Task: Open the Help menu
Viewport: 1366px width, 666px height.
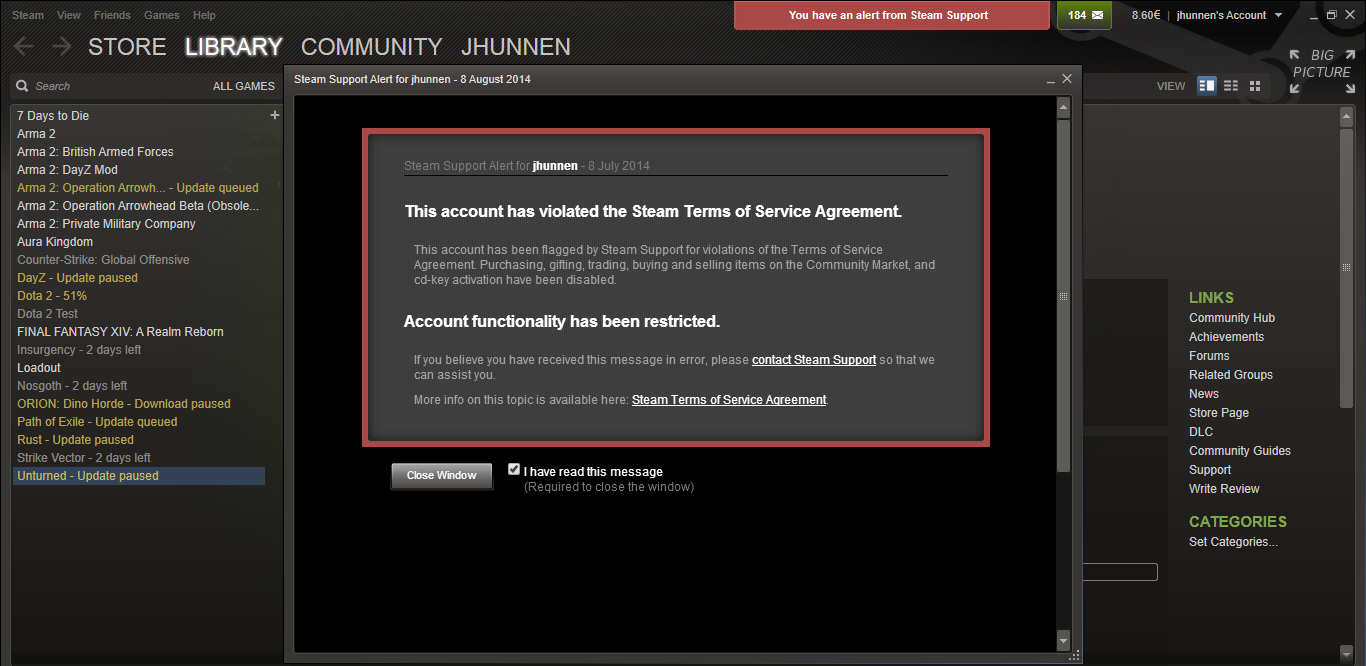Action: pos(204,15)
